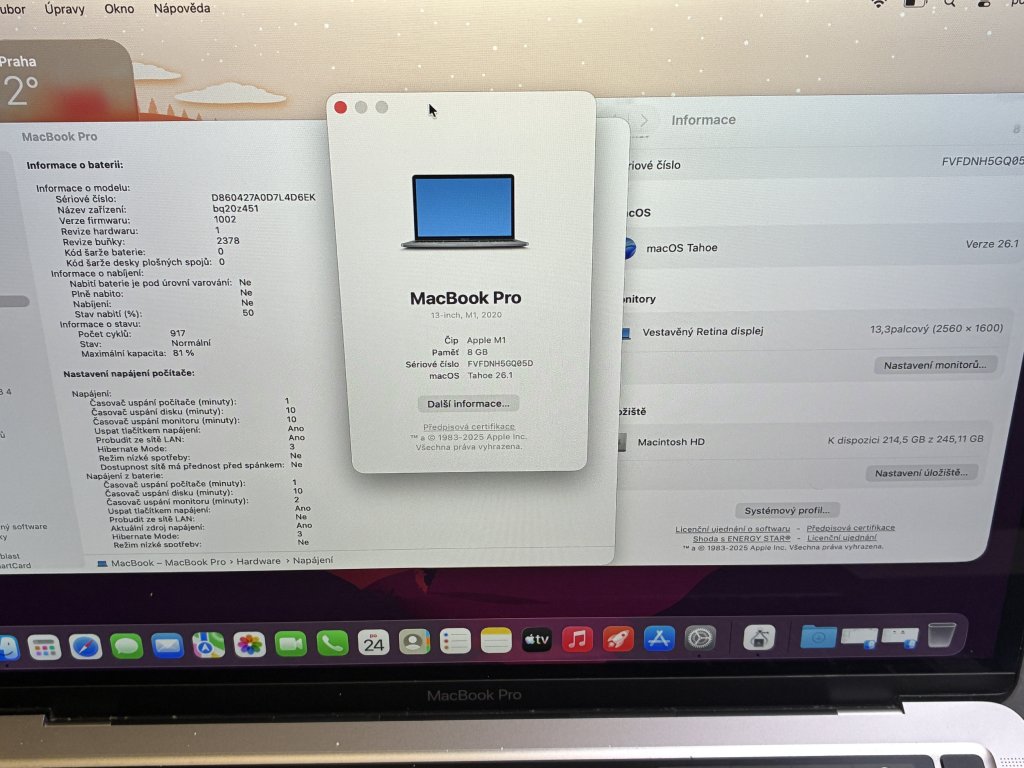Open App Store from the Dock

pyautogui.click(x=659, y=638)
